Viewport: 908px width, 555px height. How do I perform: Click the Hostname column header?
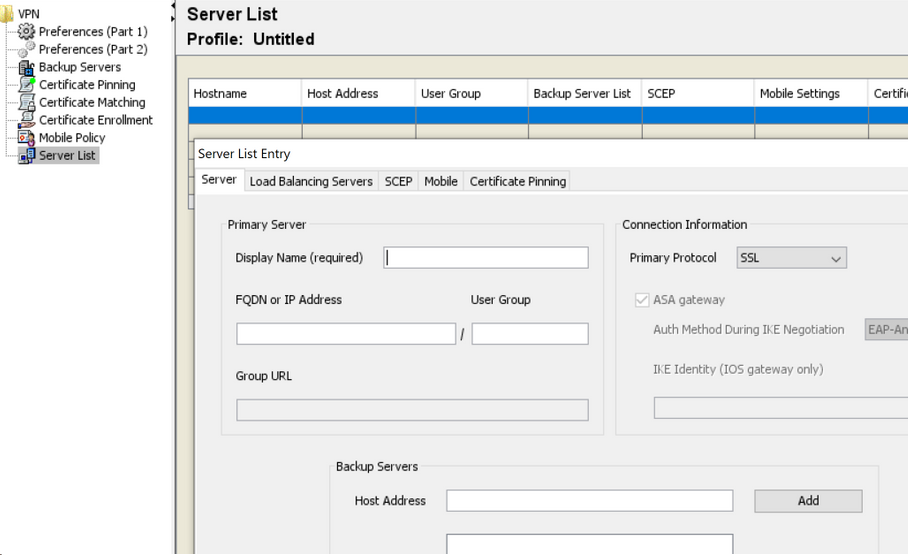pyautogui.click(x=245, y=93)
